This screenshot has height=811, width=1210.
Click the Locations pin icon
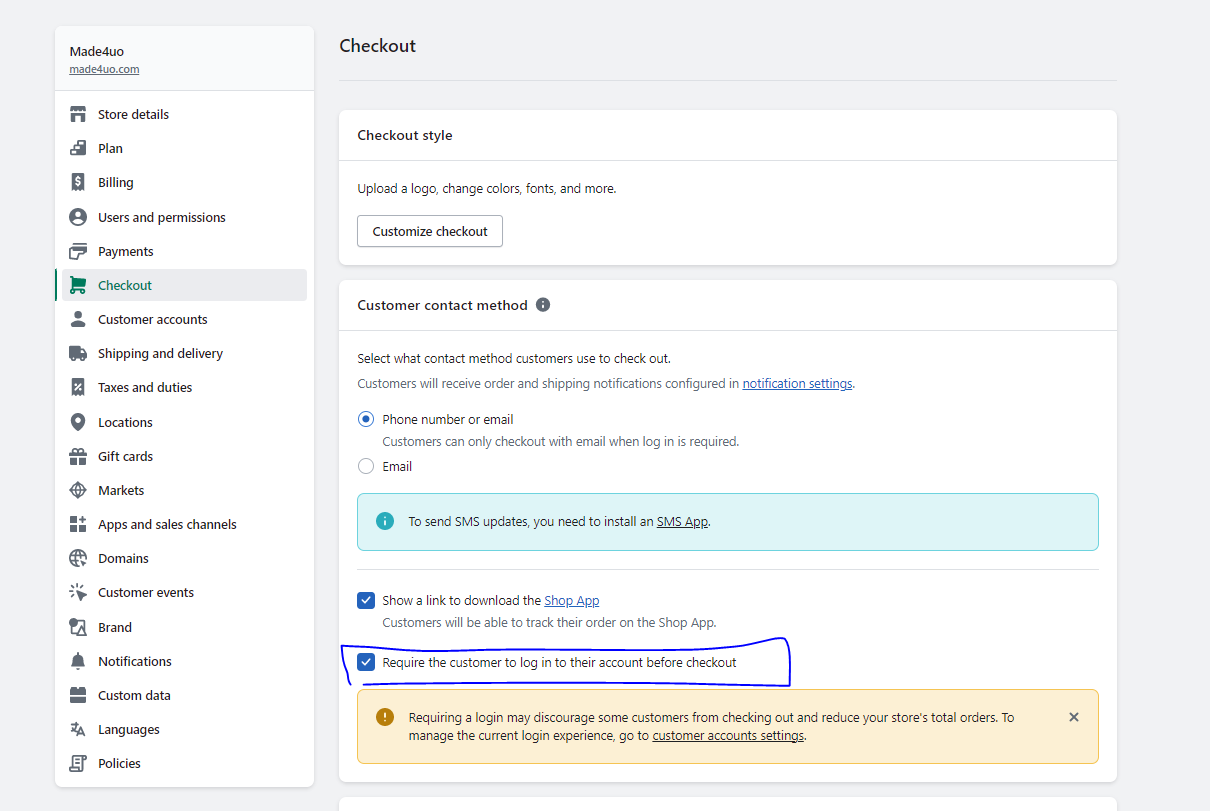pos(78,422)
